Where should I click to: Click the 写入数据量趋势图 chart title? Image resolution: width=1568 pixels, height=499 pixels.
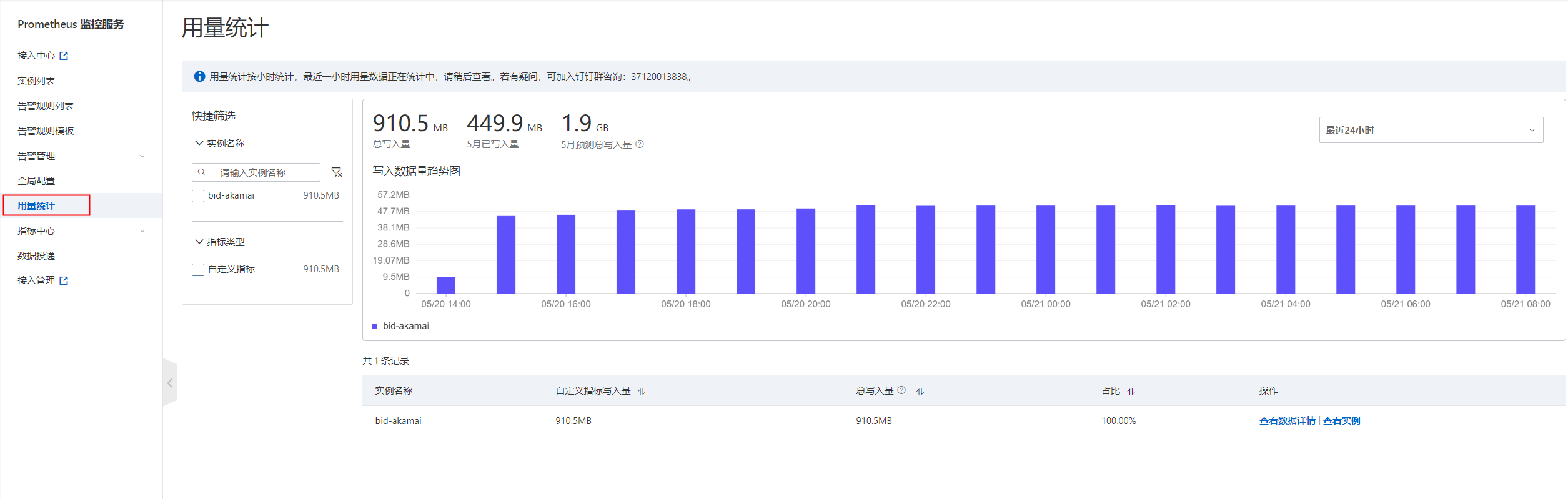click(416, 171)
